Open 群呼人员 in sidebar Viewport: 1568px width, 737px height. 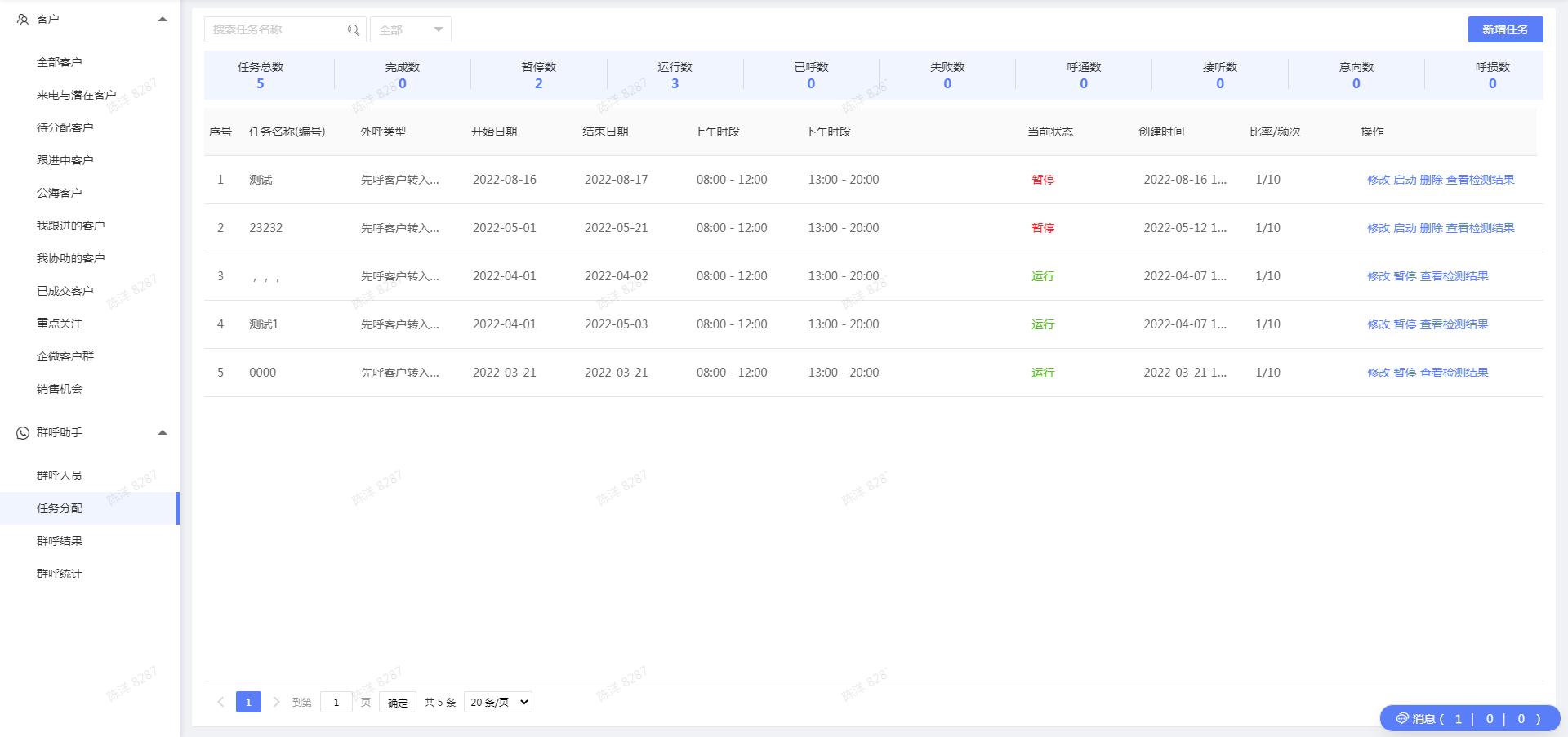pos(60,476)
